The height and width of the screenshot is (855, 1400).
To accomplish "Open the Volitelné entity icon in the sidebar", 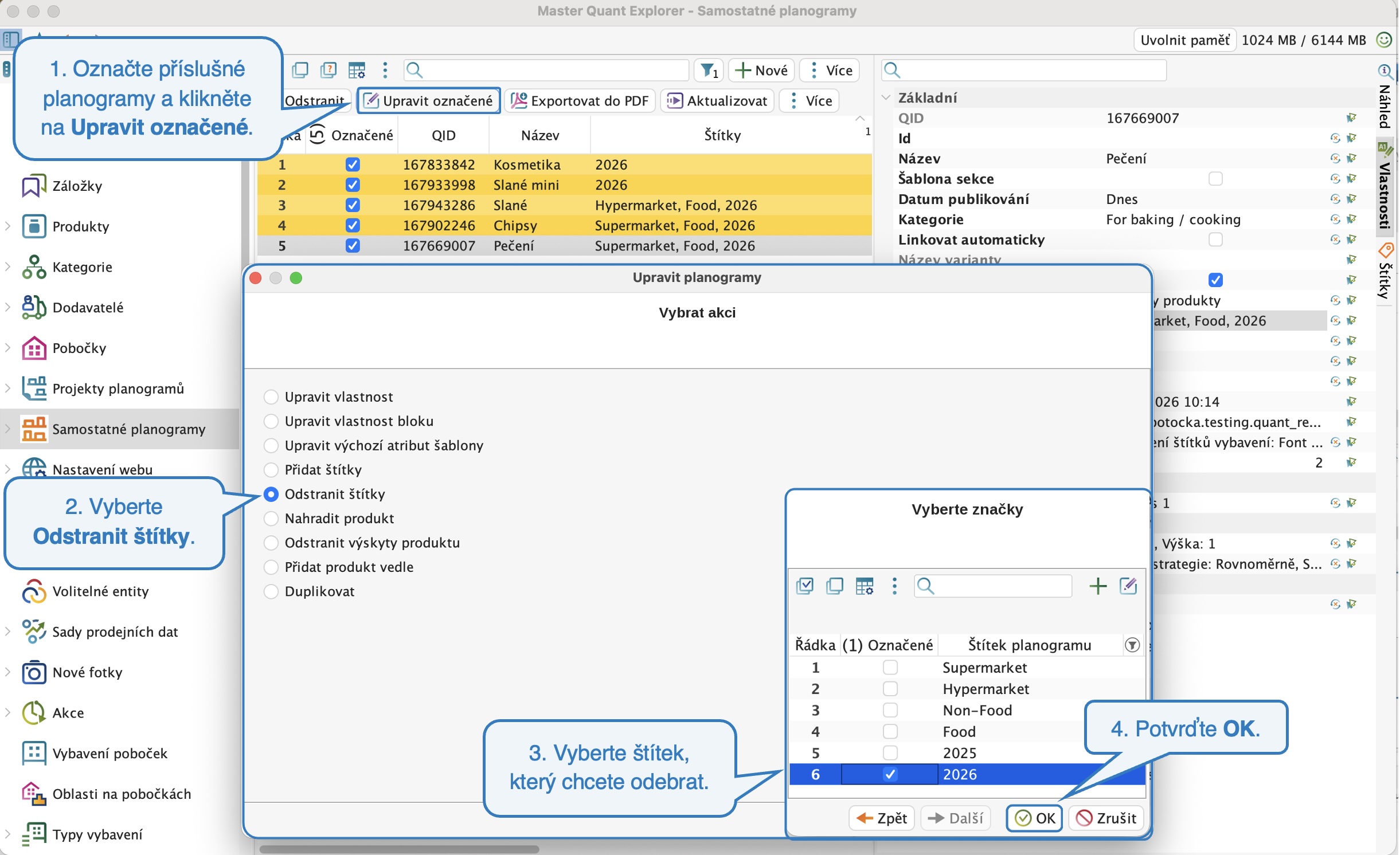I will click(33, 591).
